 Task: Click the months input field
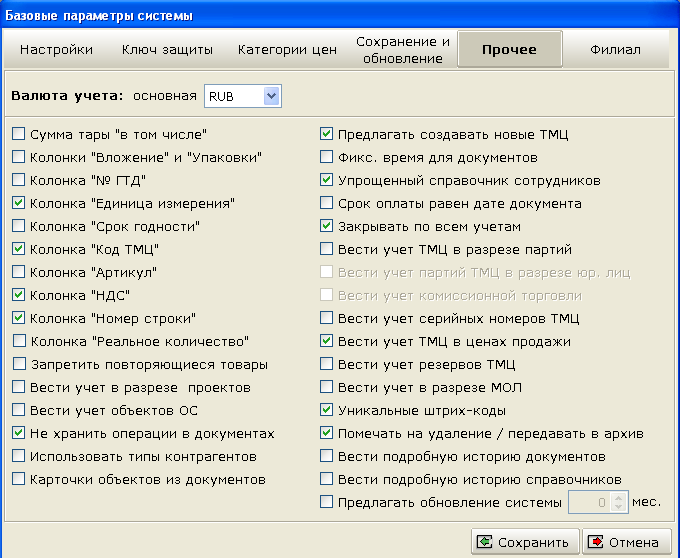click(x=590, y=503)
